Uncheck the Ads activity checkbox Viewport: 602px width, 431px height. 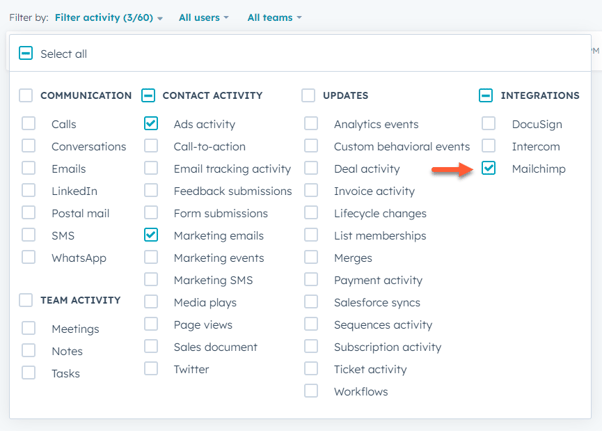(x=151, y=124)
